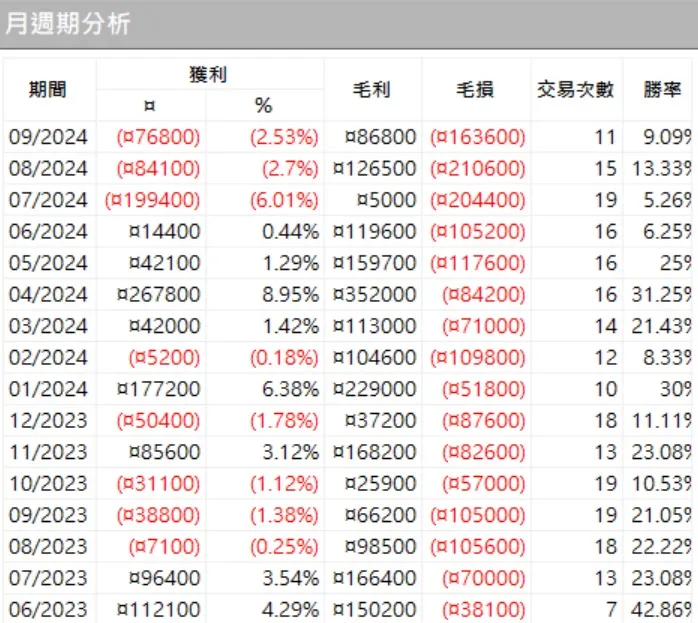
Task: Click the loss percent (0.18%)
Action: tap(284, 357)
